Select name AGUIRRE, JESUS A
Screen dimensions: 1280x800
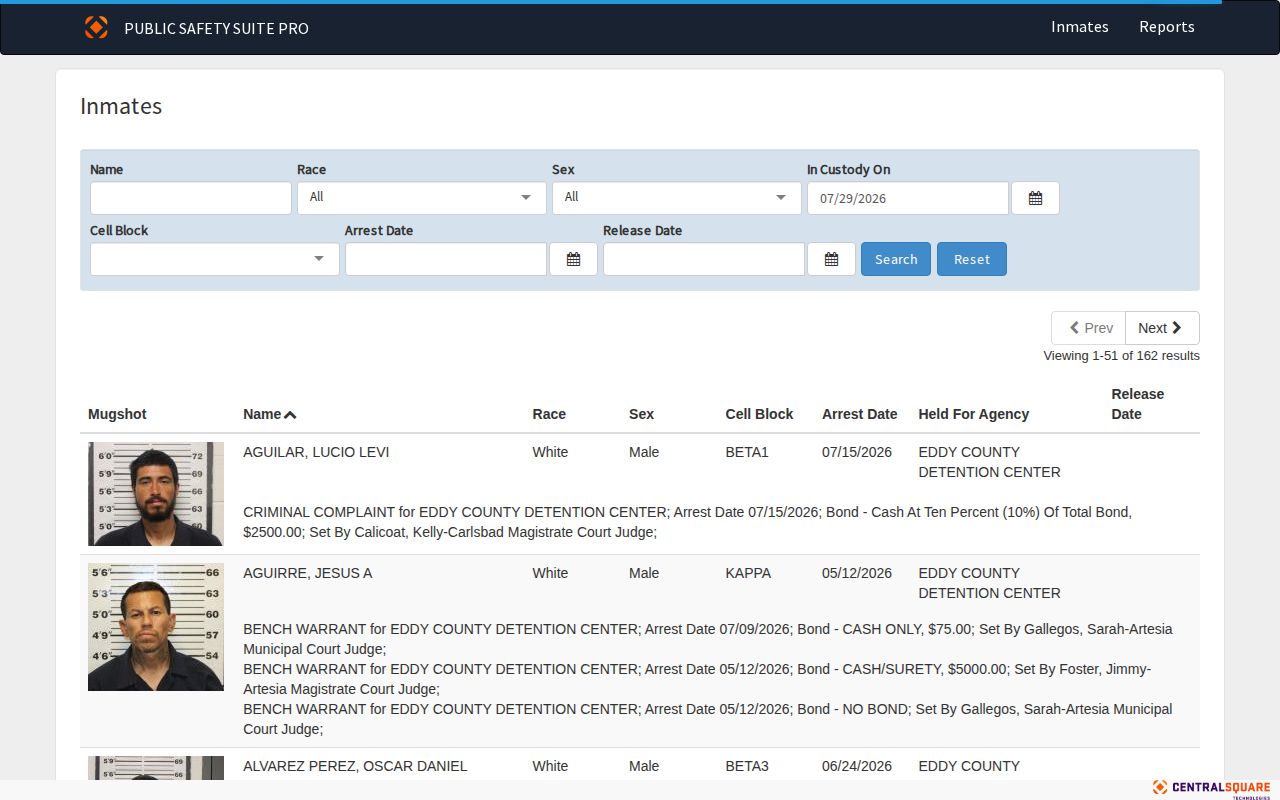[307, 573]
